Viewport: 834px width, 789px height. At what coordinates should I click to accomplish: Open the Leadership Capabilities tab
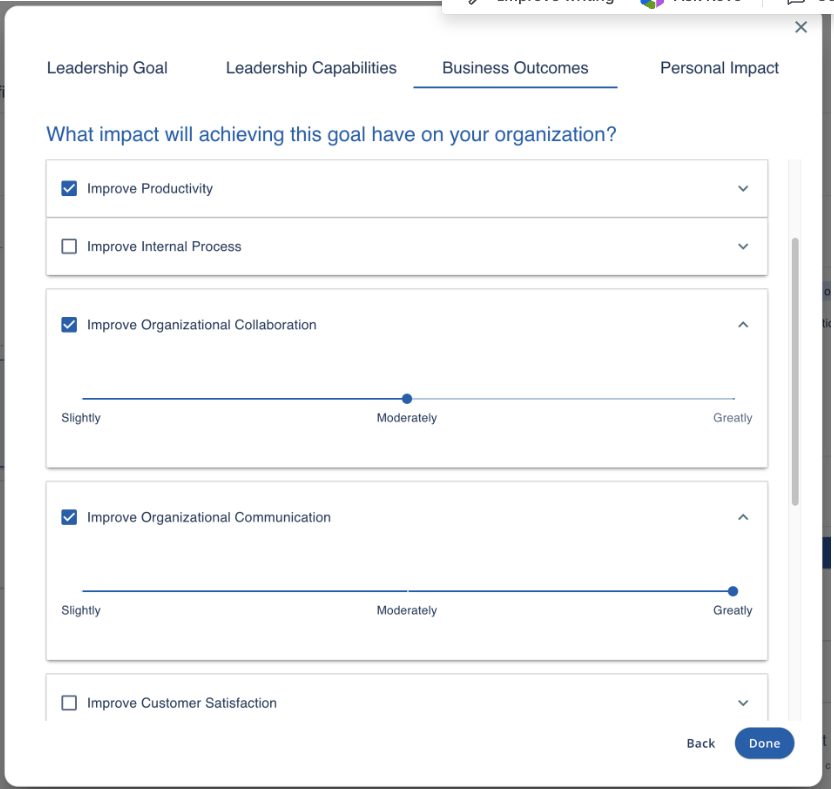[x=311, y=68]
